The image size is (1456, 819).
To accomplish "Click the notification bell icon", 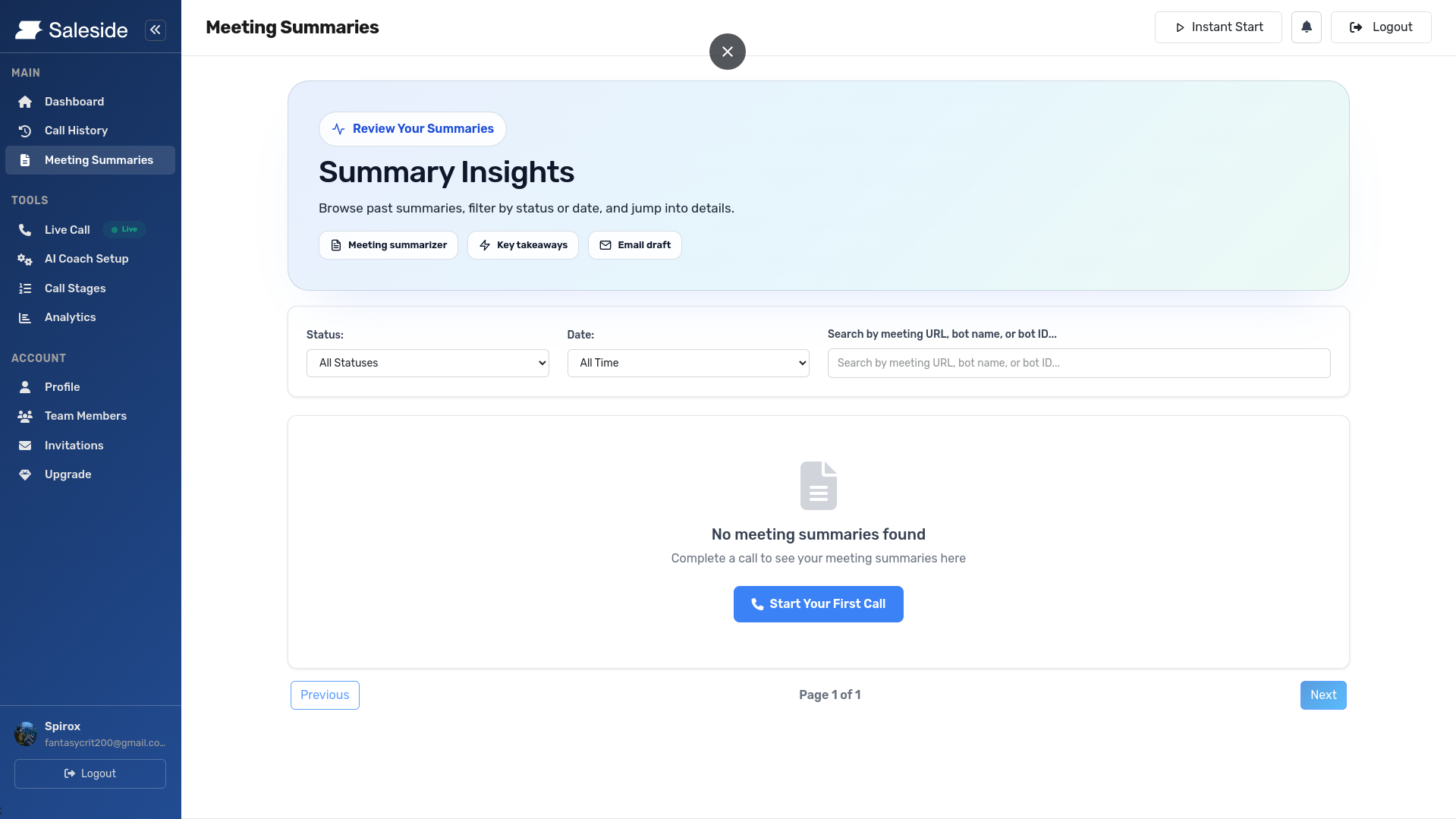I will click(1306, 27).
